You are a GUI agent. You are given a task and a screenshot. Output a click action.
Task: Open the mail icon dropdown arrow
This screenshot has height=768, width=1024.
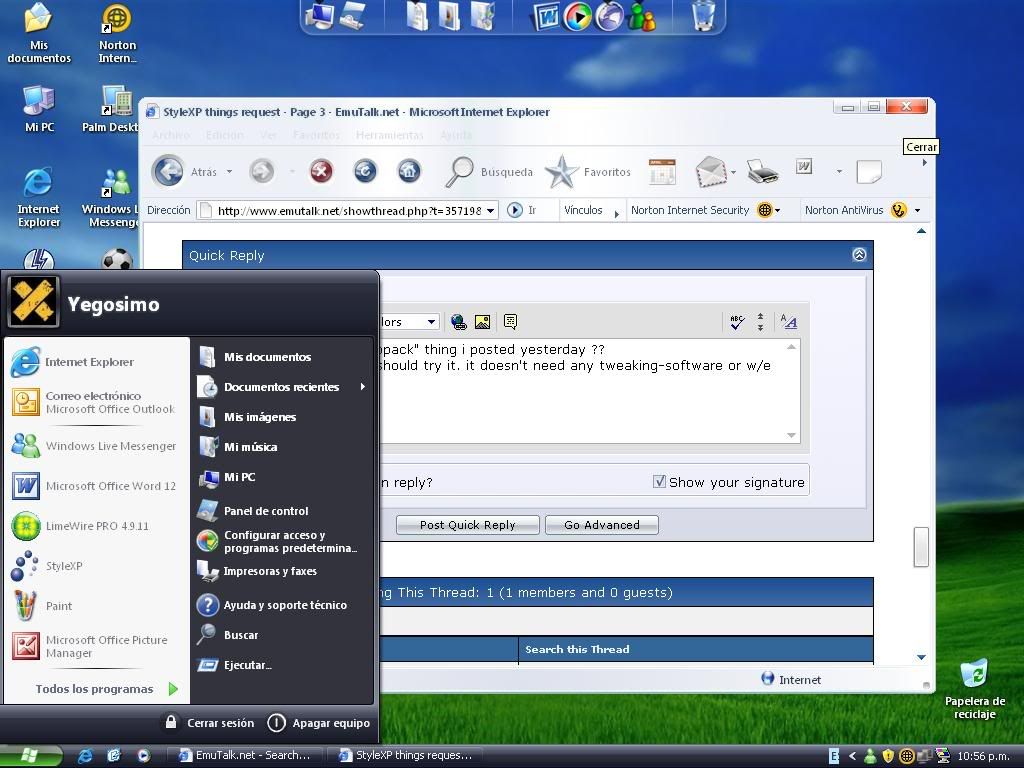tap(733, 172)
